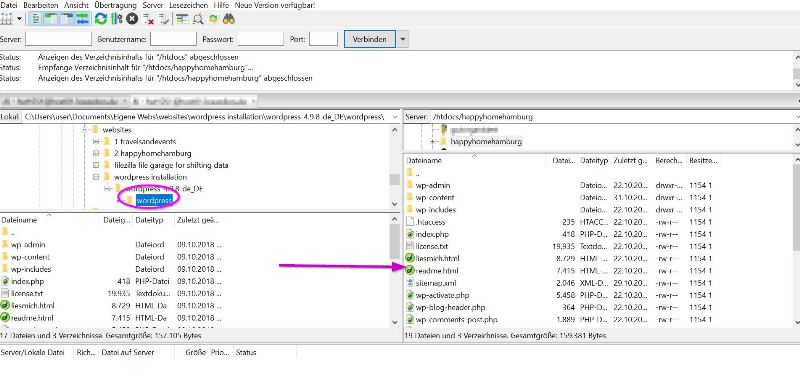Search files with the binoculars icon
800x383 pixels.
click(x=228, y=19)
